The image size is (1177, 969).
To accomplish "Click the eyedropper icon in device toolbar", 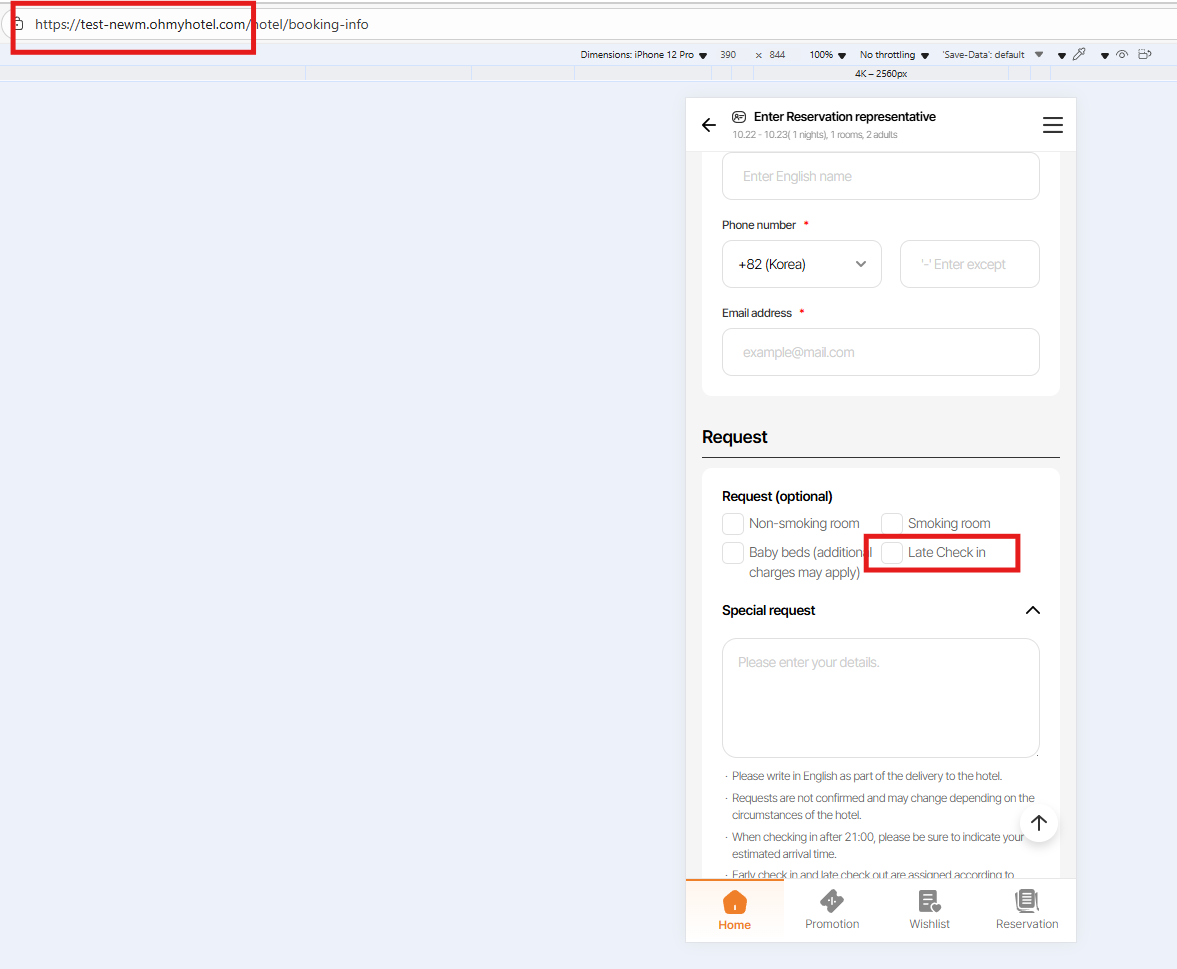I will (1079, 54).
